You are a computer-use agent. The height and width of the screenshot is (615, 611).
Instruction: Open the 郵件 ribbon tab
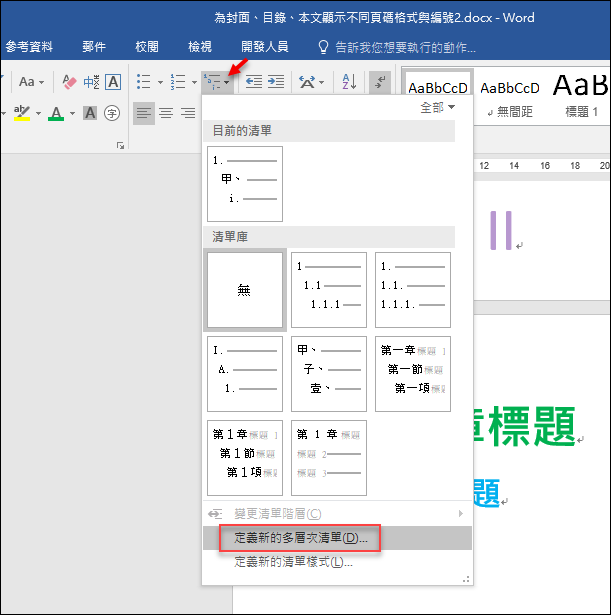pyautogui.click(x=94, y=47)
